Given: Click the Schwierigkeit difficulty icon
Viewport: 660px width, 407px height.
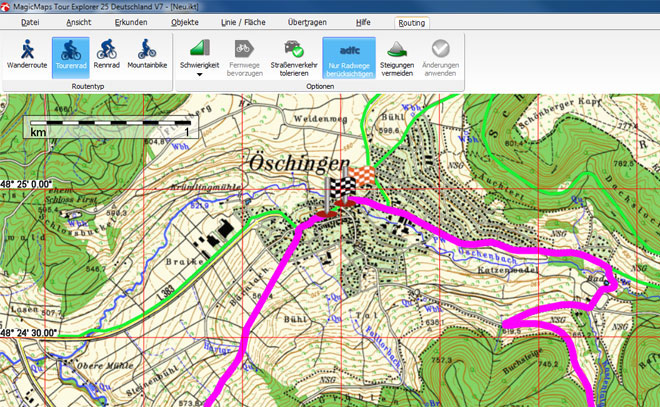Looking at the screenshot, I should 199,48.
